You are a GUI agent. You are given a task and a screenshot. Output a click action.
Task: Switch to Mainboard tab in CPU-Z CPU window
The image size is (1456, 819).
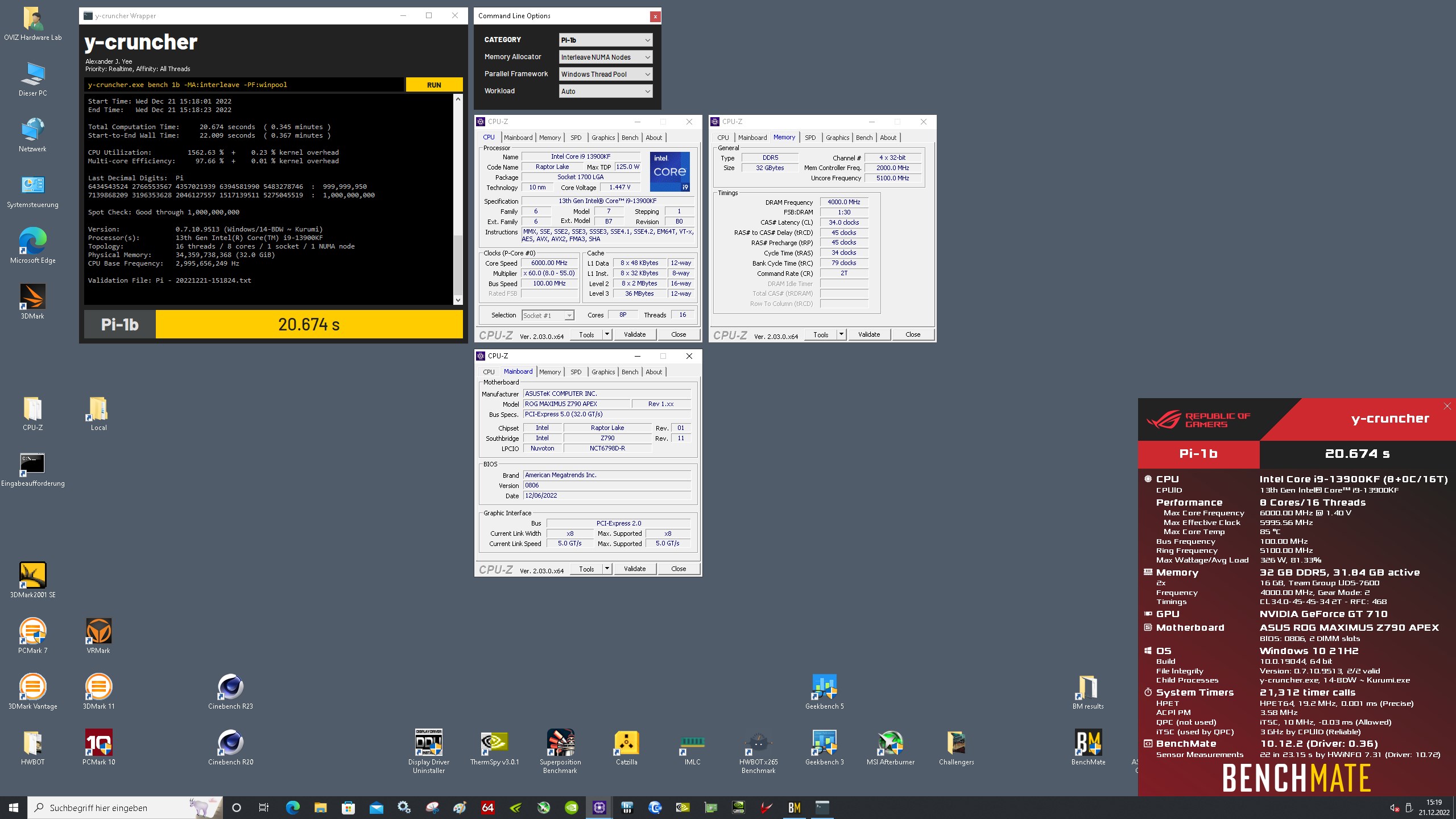point(518,138)
